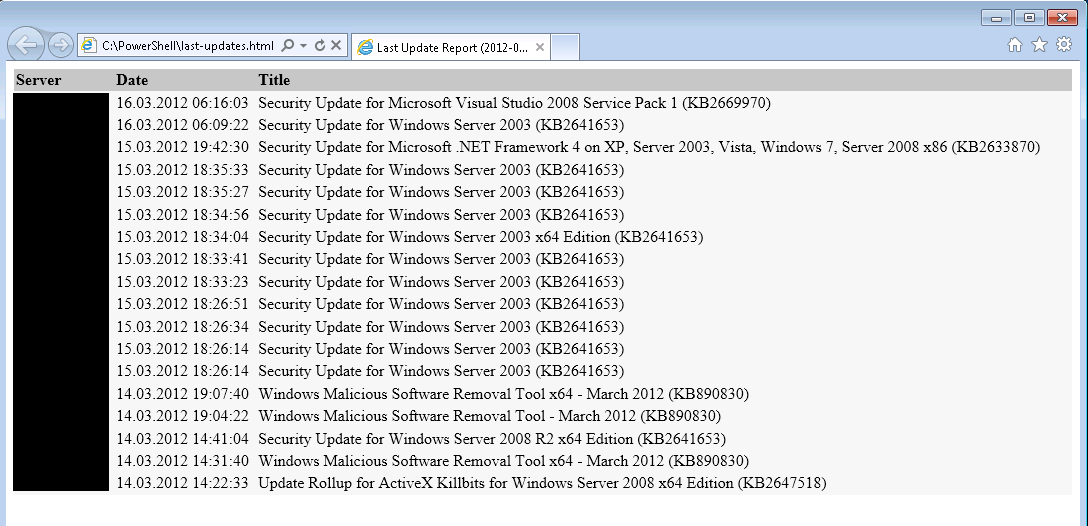Click the non-x64 Malicious Software Removal Tool title
The width and height of the screenshot is (1088, 526).
coord(490,416)
